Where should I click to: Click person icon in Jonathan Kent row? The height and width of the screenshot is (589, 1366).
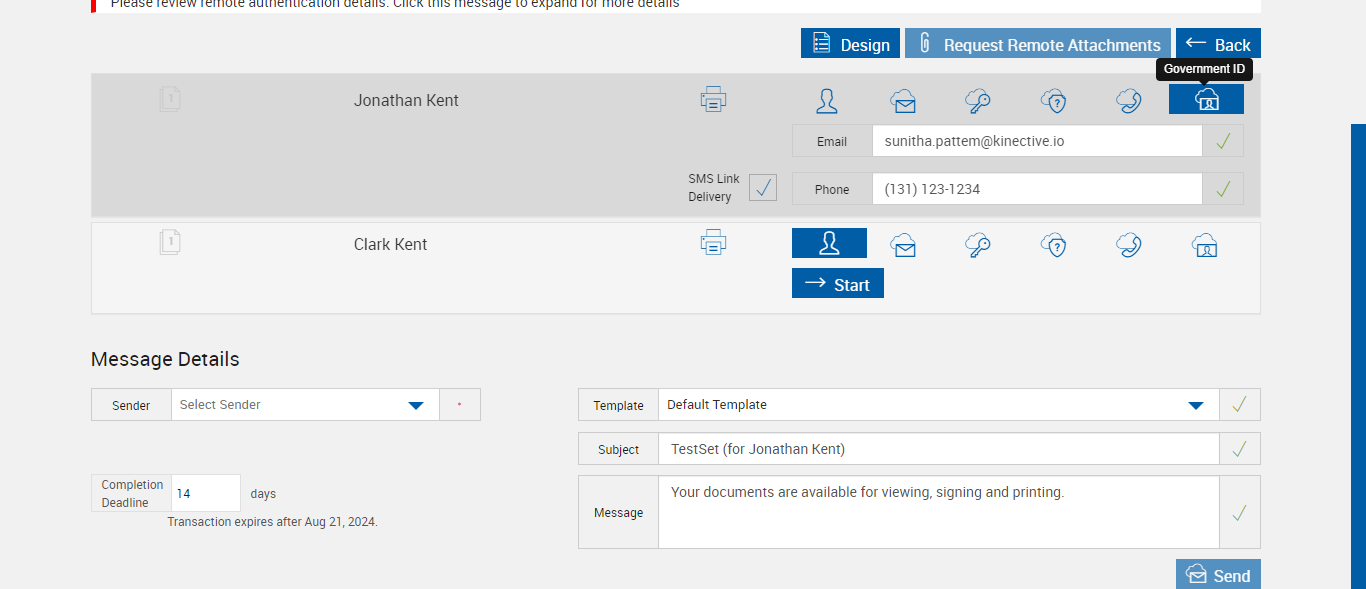[827, 100]
